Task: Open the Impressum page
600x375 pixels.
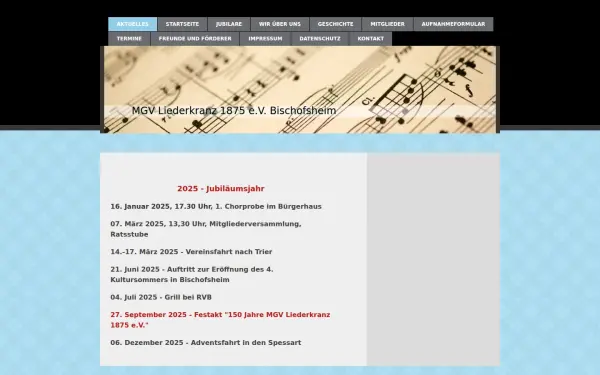Action: click(x=265, y=39)
